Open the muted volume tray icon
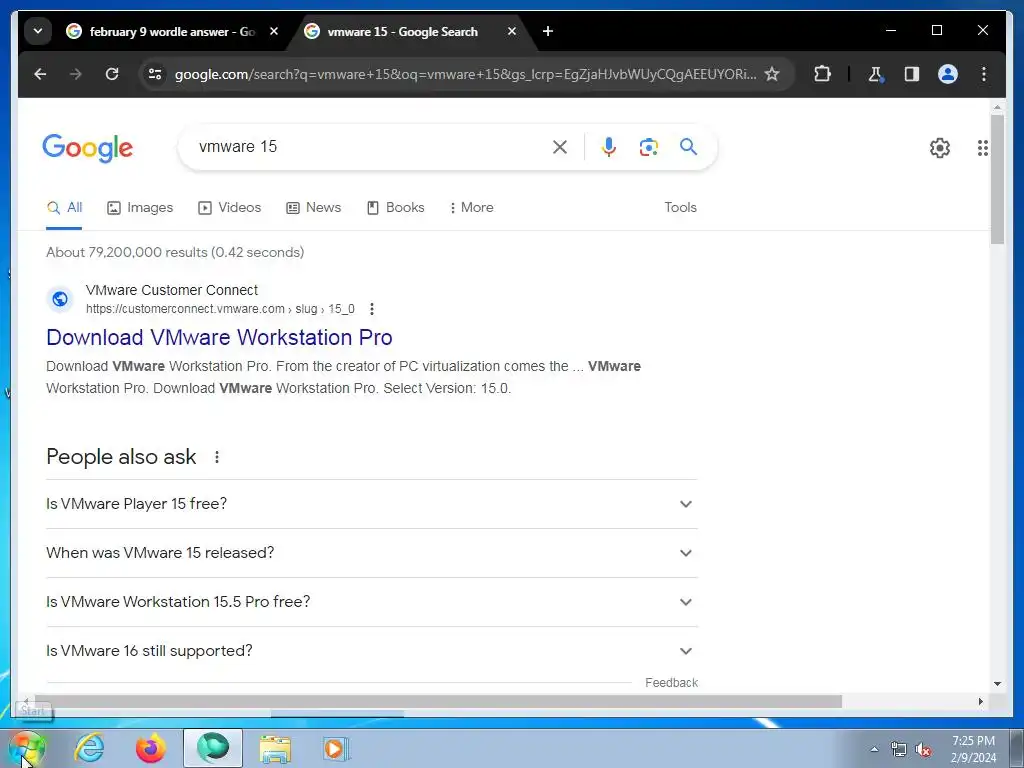1024x768 pixels. (x=923, y=750)
